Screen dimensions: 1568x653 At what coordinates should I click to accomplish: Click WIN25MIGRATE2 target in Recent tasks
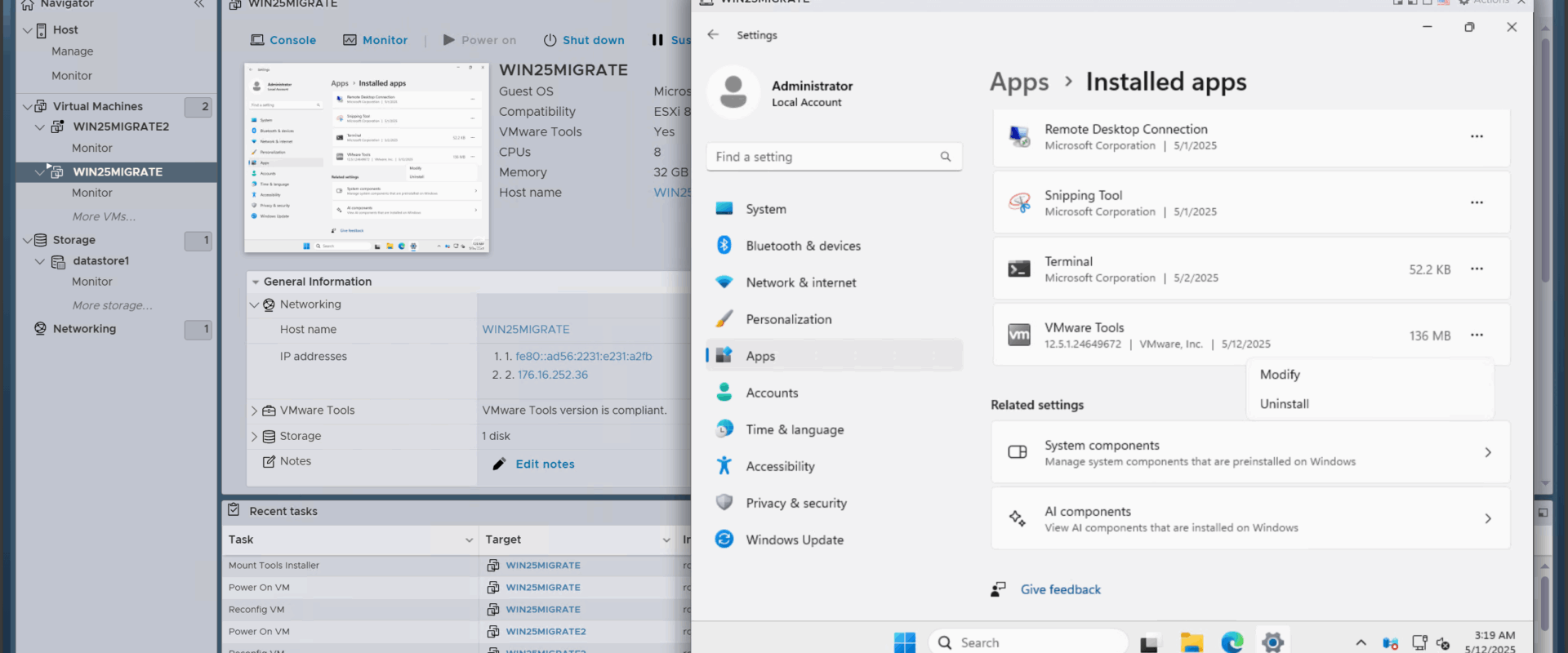coord(546,632)
